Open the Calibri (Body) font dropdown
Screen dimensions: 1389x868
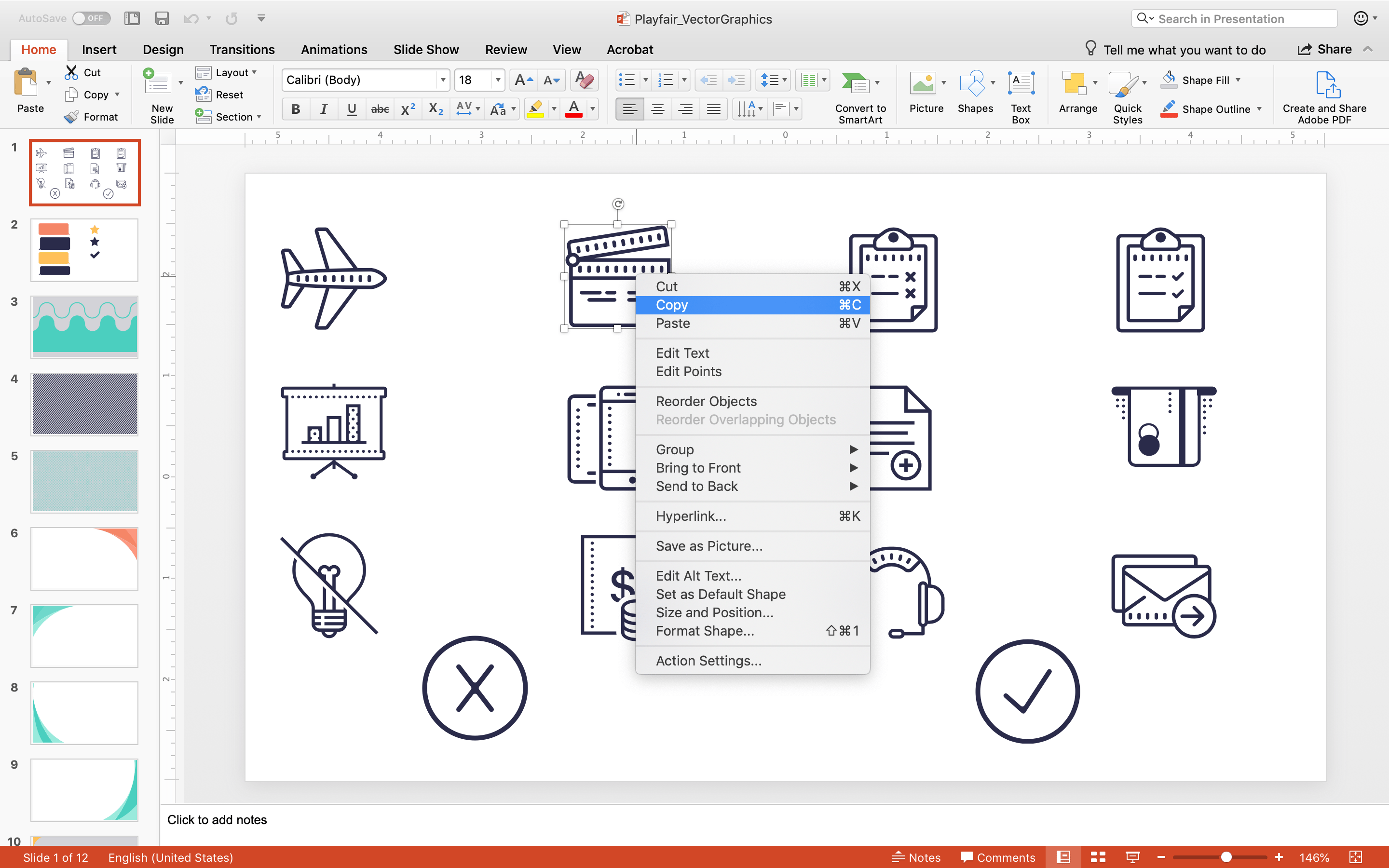click(x=443, y=80)
